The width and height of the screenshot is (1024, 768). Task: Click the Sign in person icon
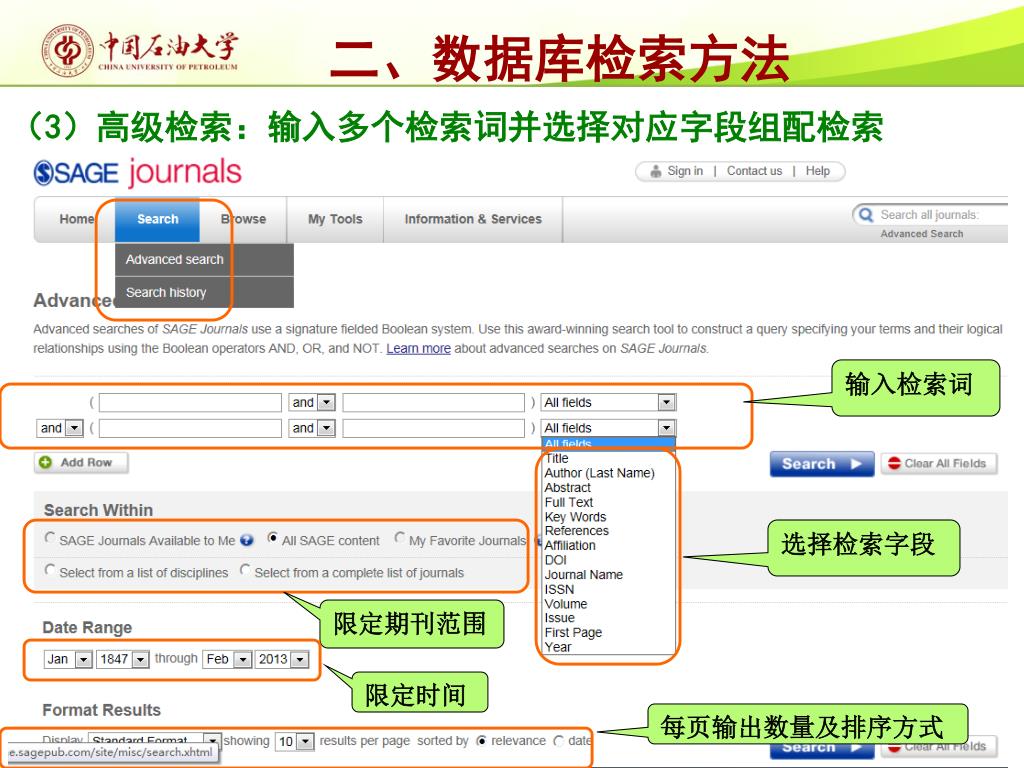click(x=656, y=171)
